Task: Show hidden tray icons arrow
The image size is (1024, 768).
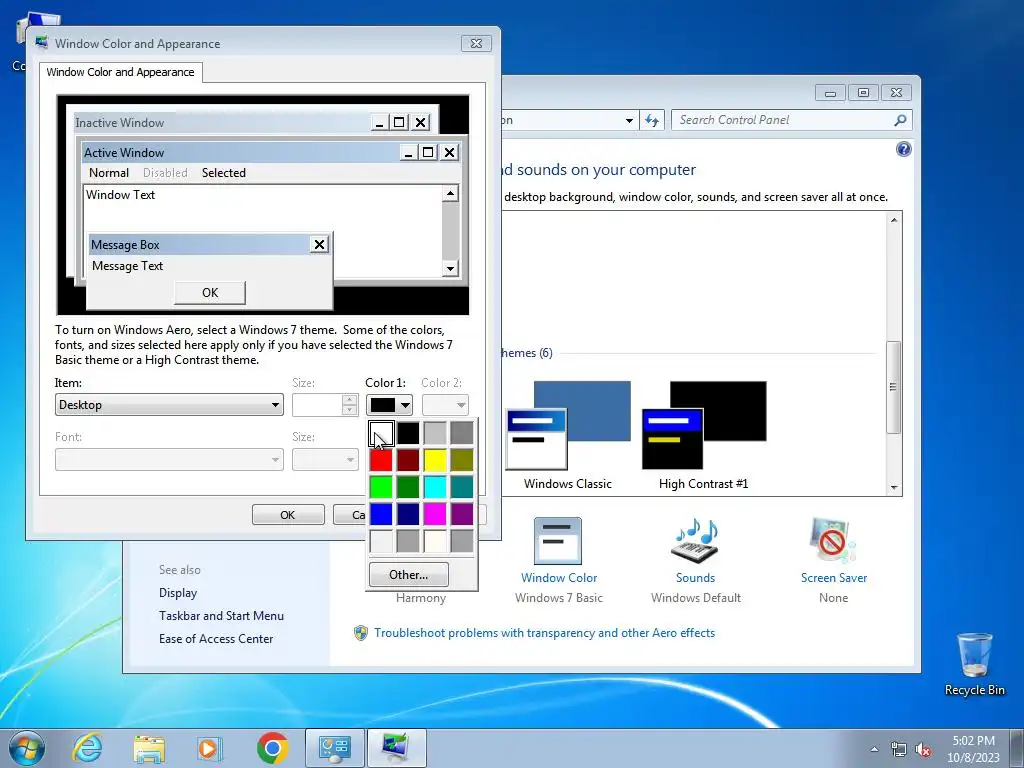Action: click(x=874, y=749)
